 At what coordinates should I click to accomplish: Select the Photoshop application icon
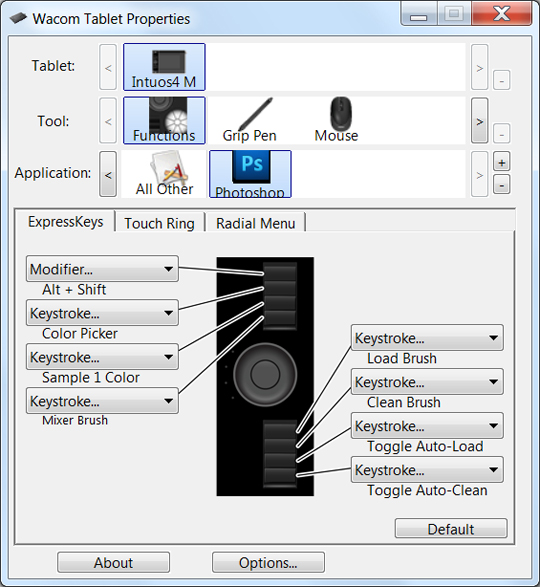pyautogui.click(x=250, y=174)
